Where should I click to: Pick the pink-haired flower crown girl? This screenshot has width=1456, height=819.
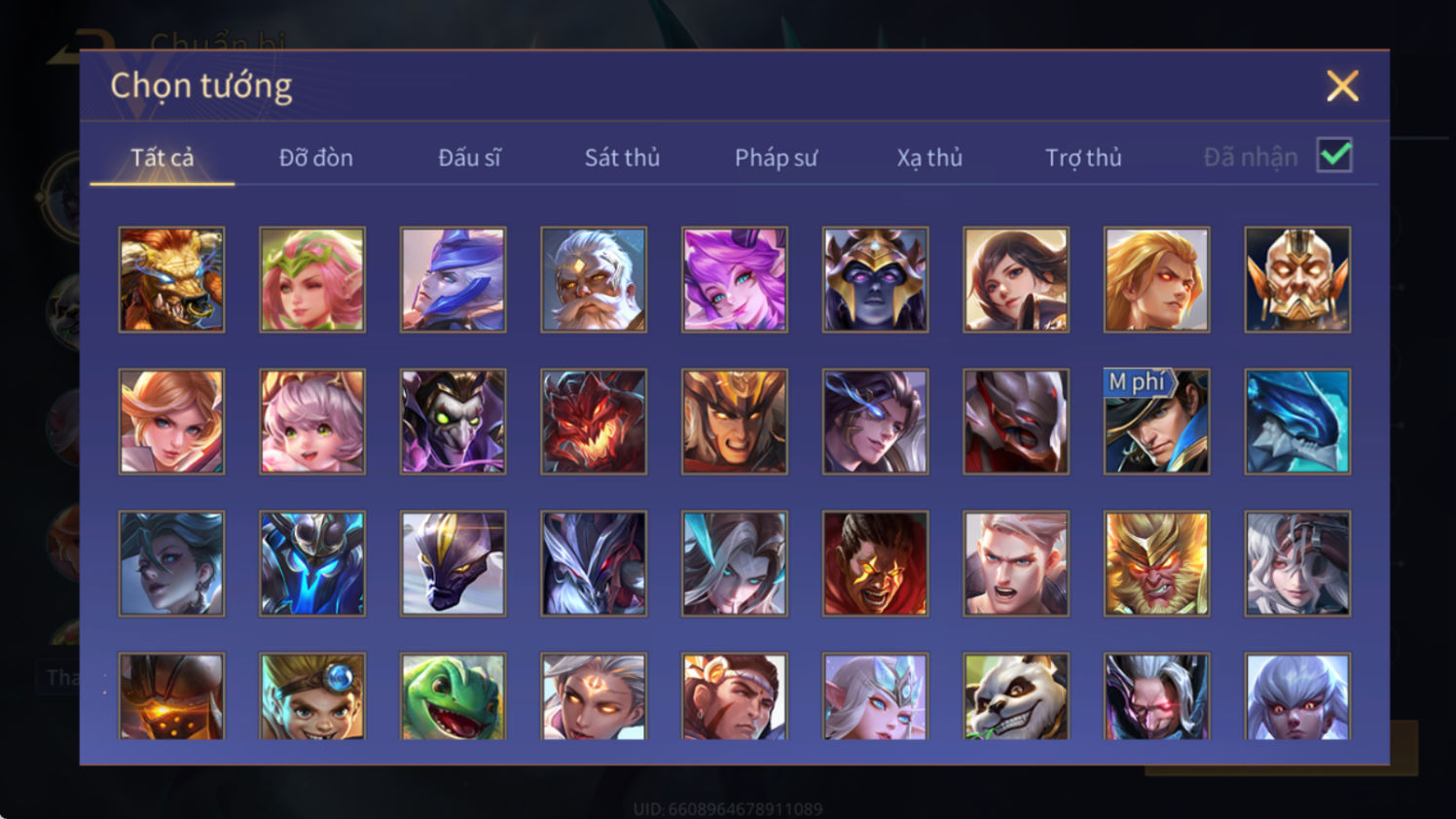coord(312,280)
